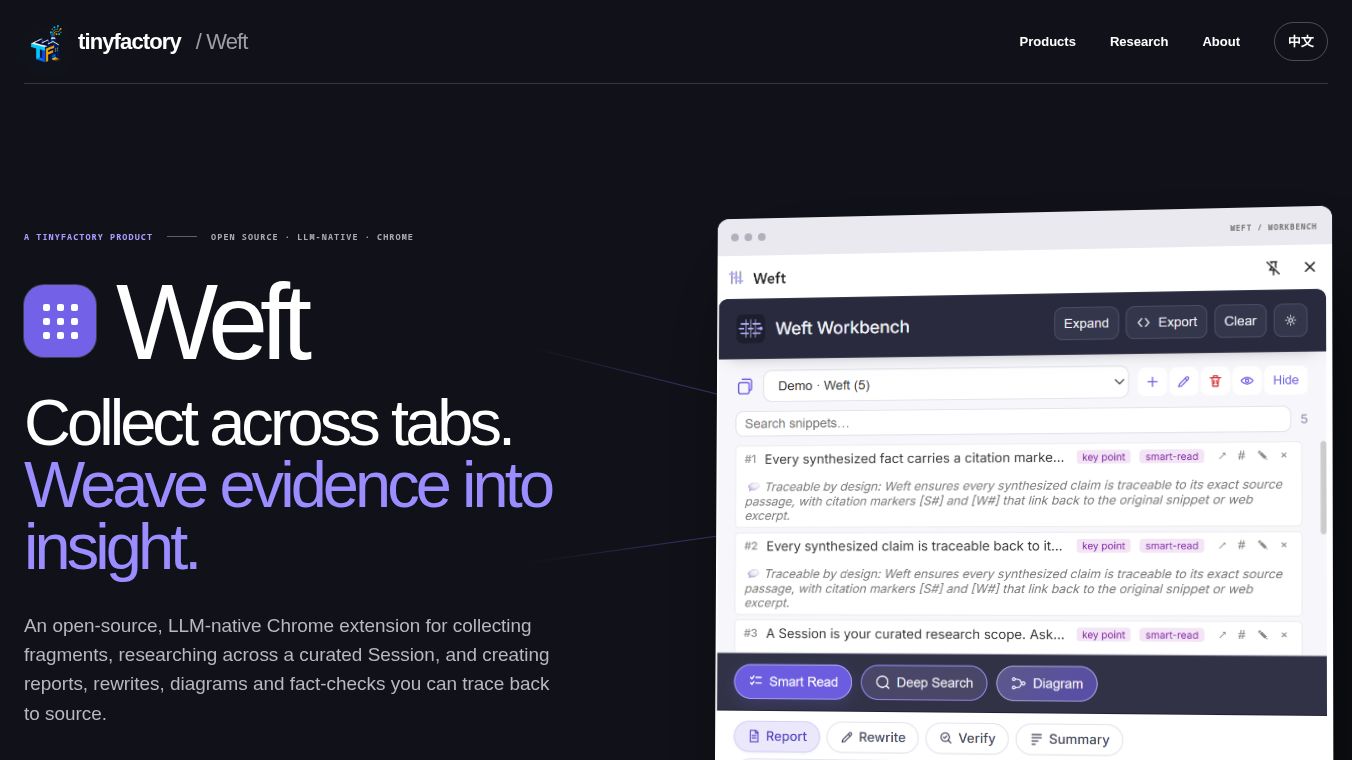The width and height of the screenshot is (1352, 760).
Task: Click Expand in the Weft Workbench header
Action: pyautogui.click(x=1086, y=323)
